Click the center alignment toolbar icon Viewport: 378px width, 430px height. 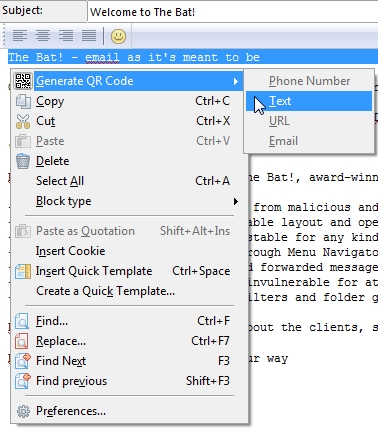tap(43, 36)
